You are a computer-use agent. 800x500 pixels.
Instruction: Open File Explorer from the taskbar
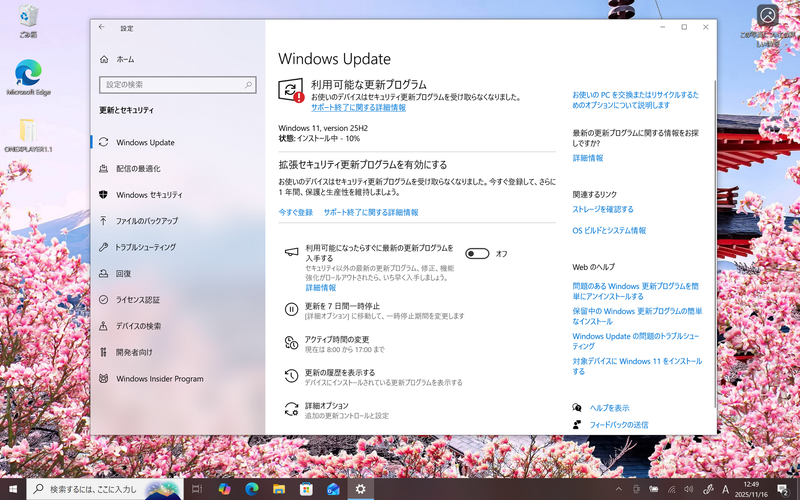279,489
